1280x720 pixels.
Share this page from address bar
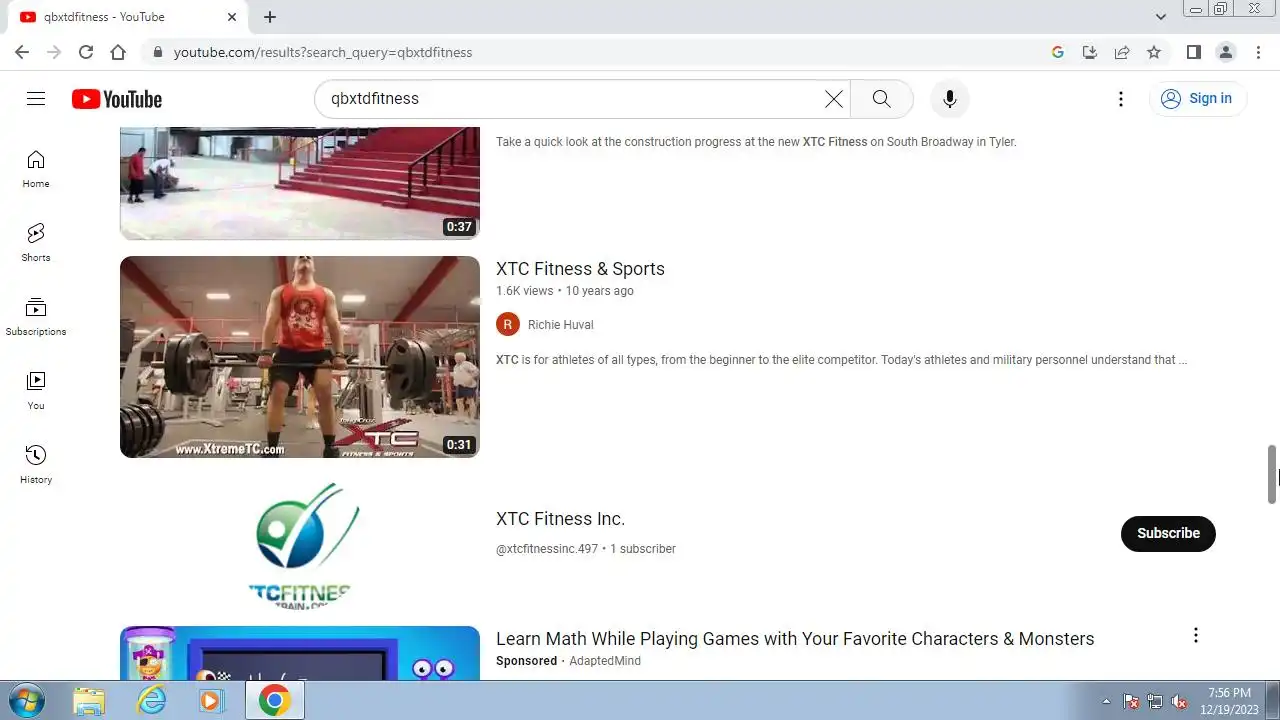pos(1122,52)
